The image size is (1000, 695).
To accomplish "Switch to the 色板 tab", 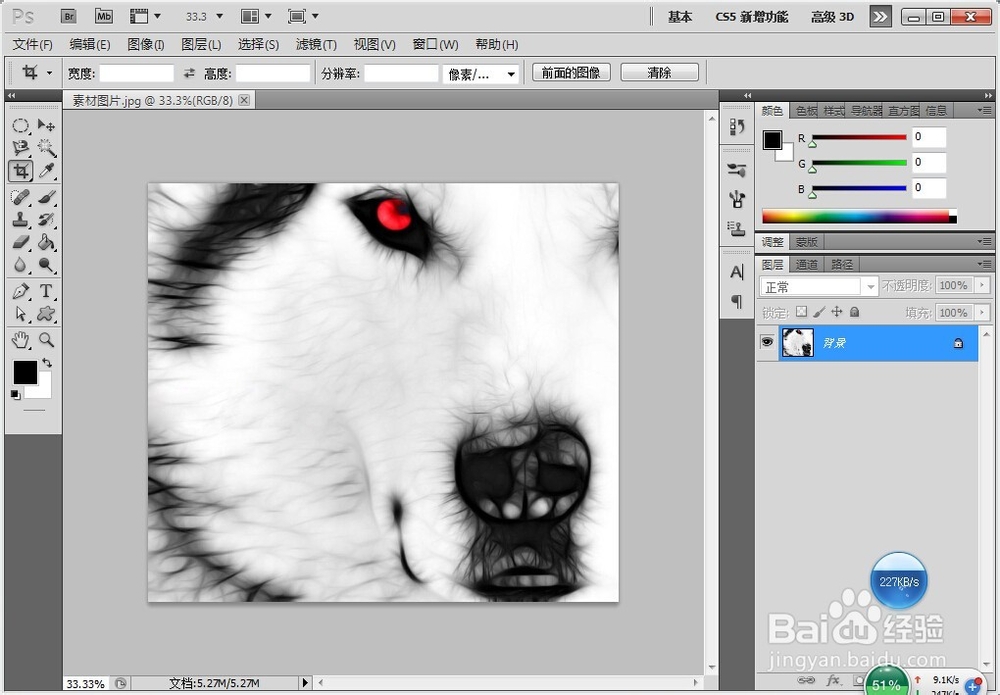I will [806, 111].
